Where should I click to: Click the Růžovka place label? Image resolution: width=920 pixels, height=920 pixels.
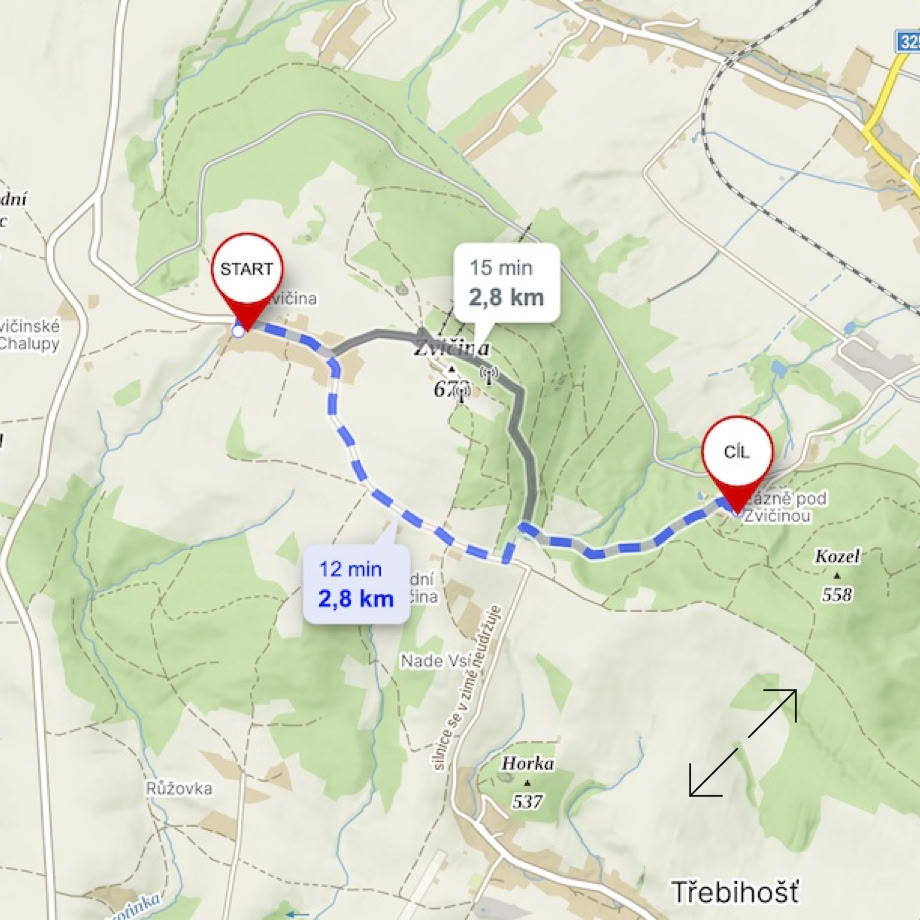tap(179, 788)
